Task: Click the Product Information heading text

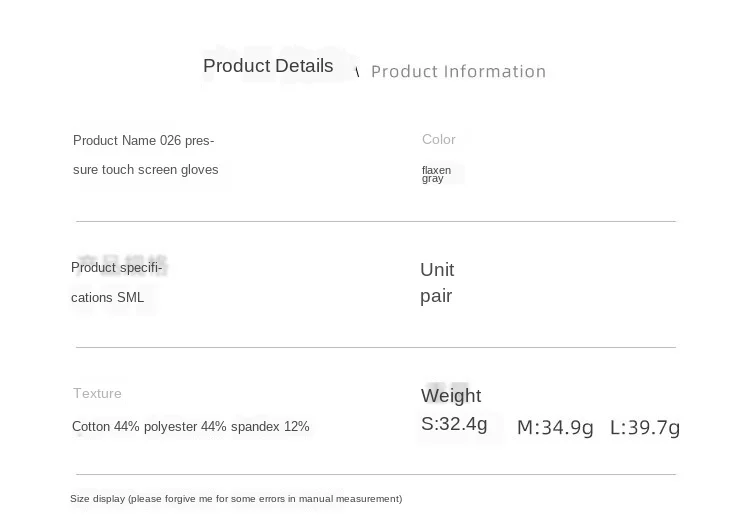Action: (458, 72)
